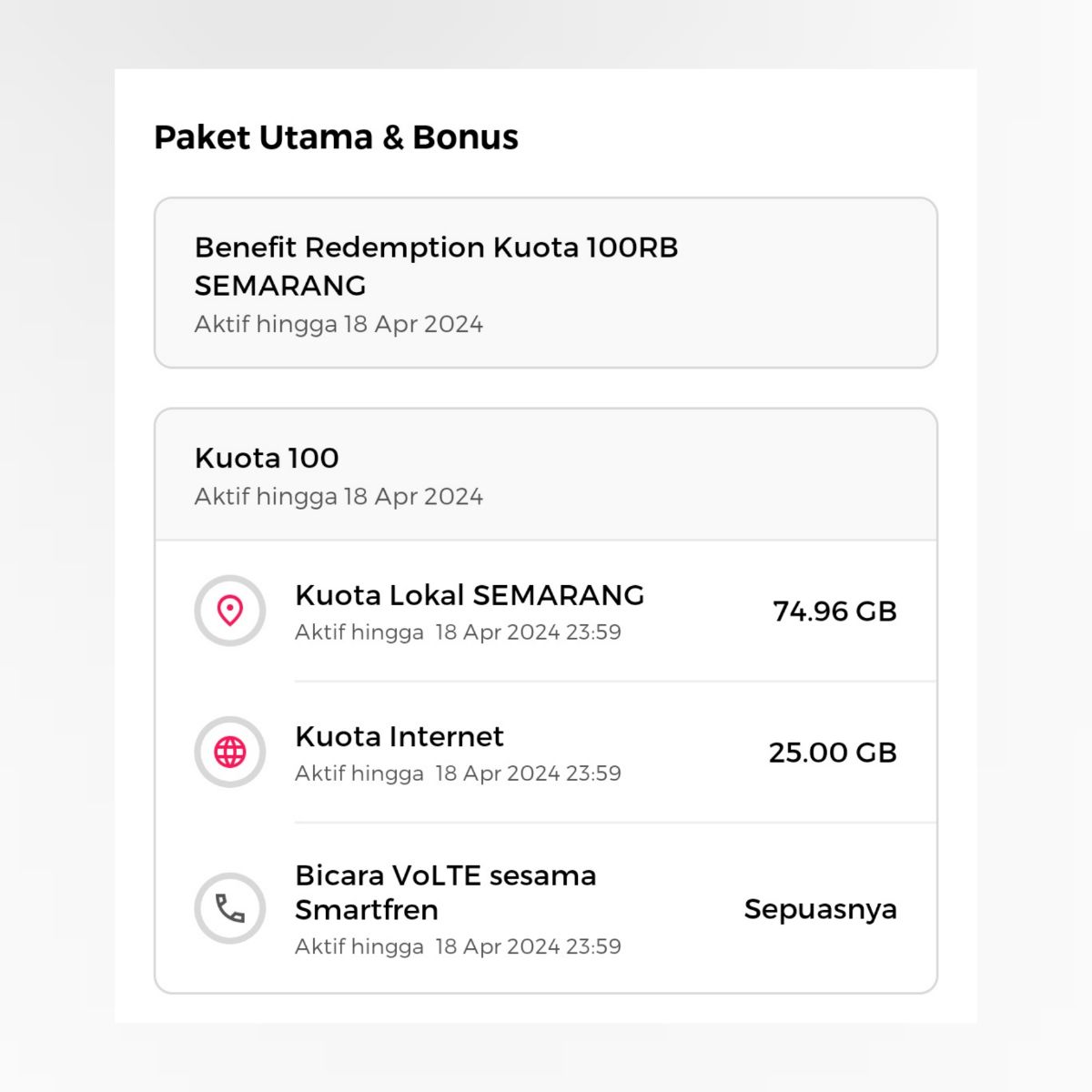Select the Kuota 100 header
Viewport: 1092px width, 1092px height.
click(546, 475)
